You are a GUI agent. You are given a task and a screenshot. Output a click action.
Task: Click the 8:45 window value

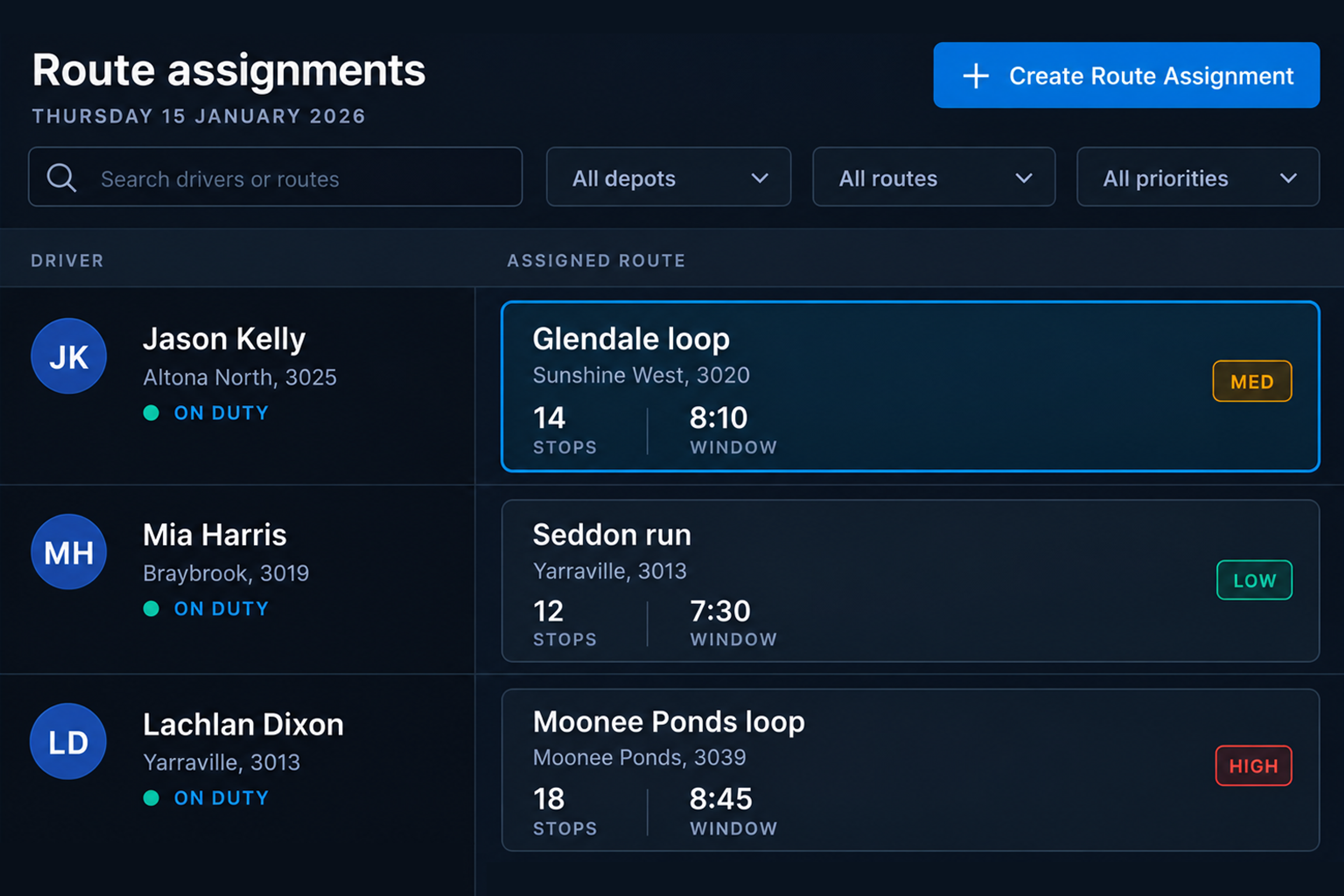tap(721, 799)
